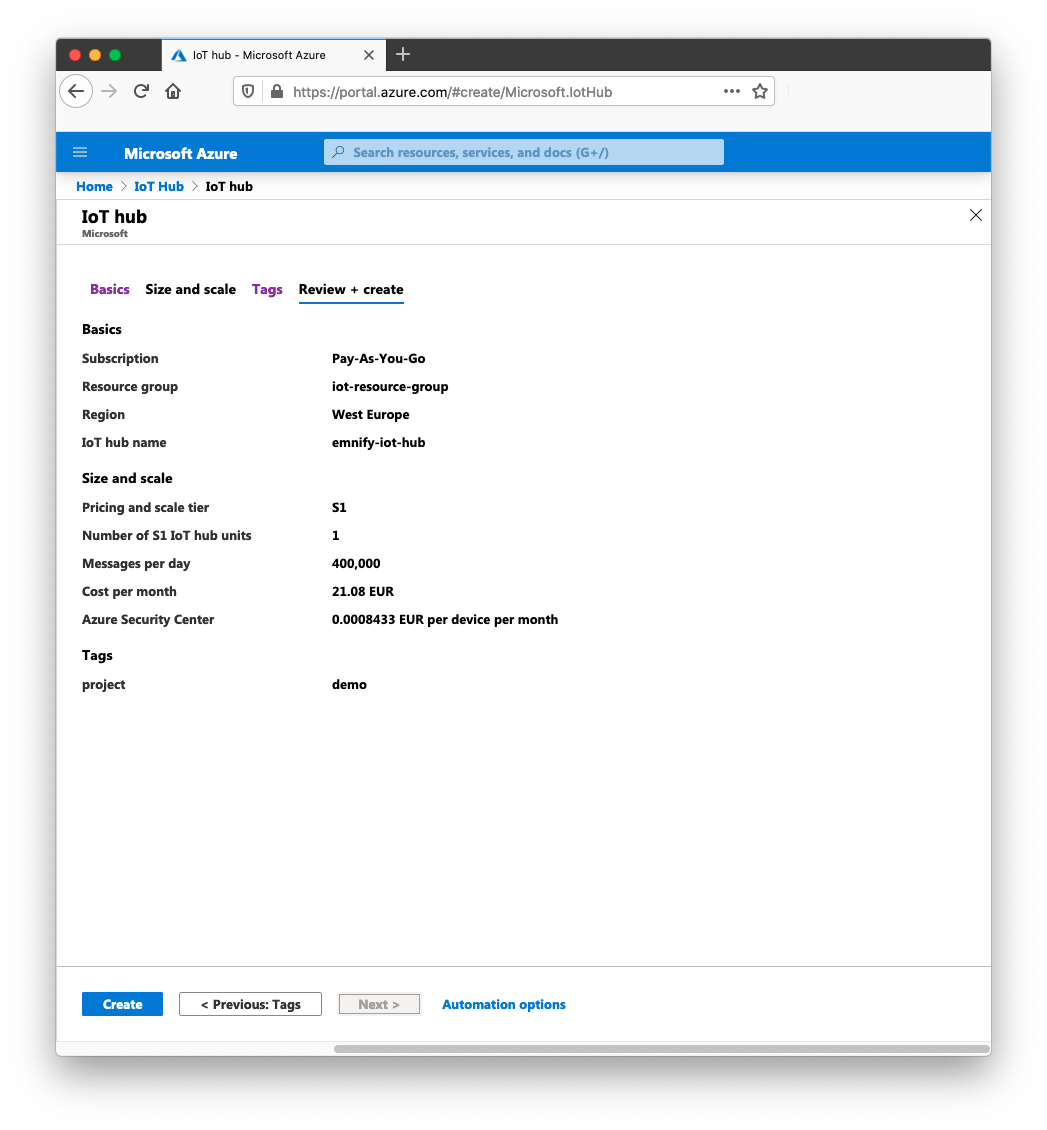
Task: Open the page actions ellipsis menu
Action: point(731,91)
